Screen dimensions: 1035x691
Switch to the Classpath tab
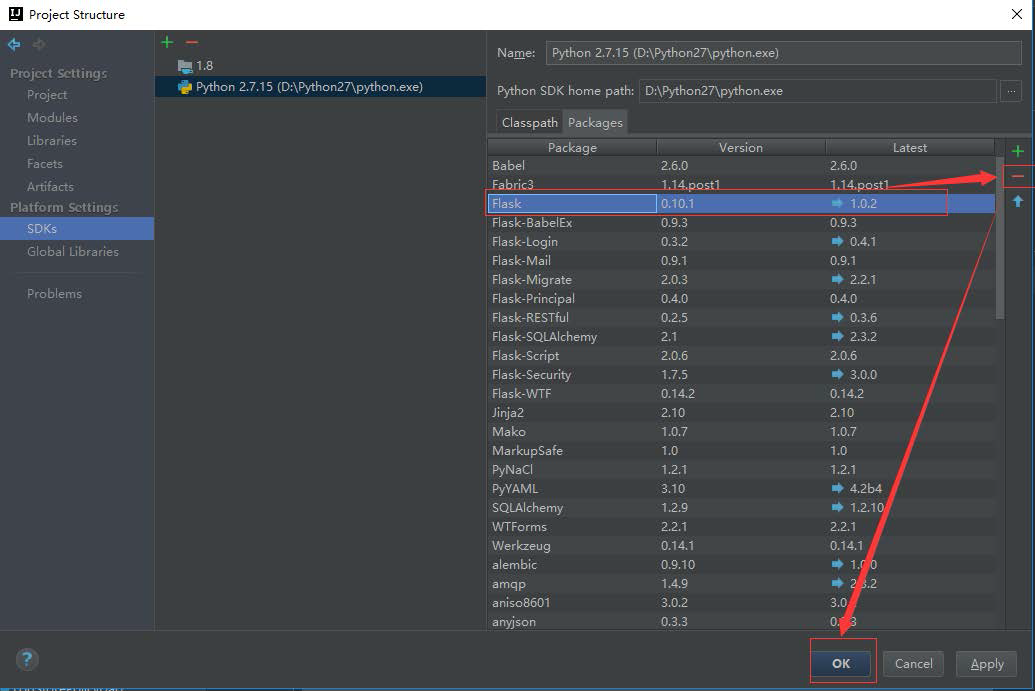[529, 122]
